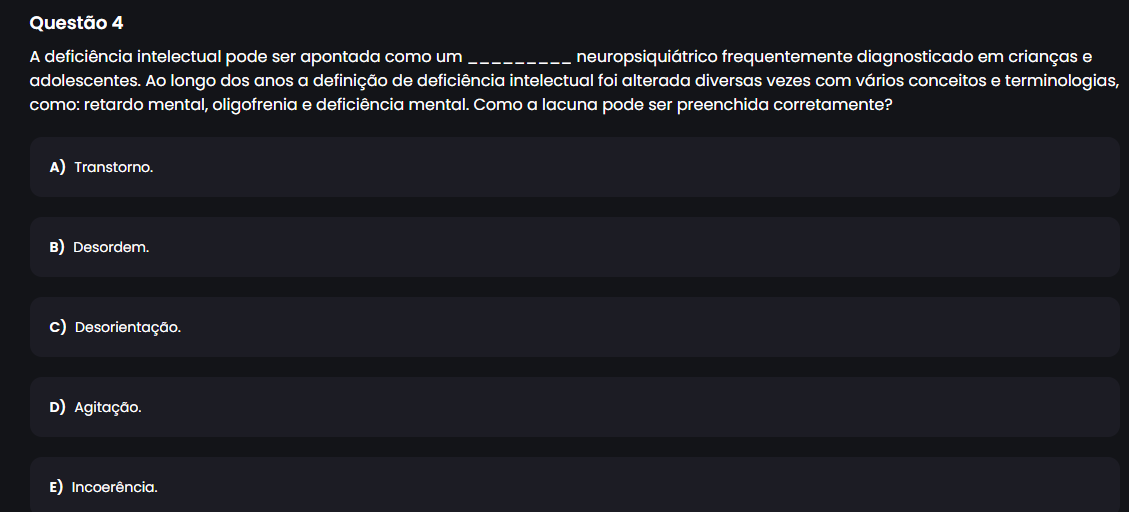Click the word "terminologias" in the question
The height and width of the screenshot is (512, 1129).
(1061, 79)
